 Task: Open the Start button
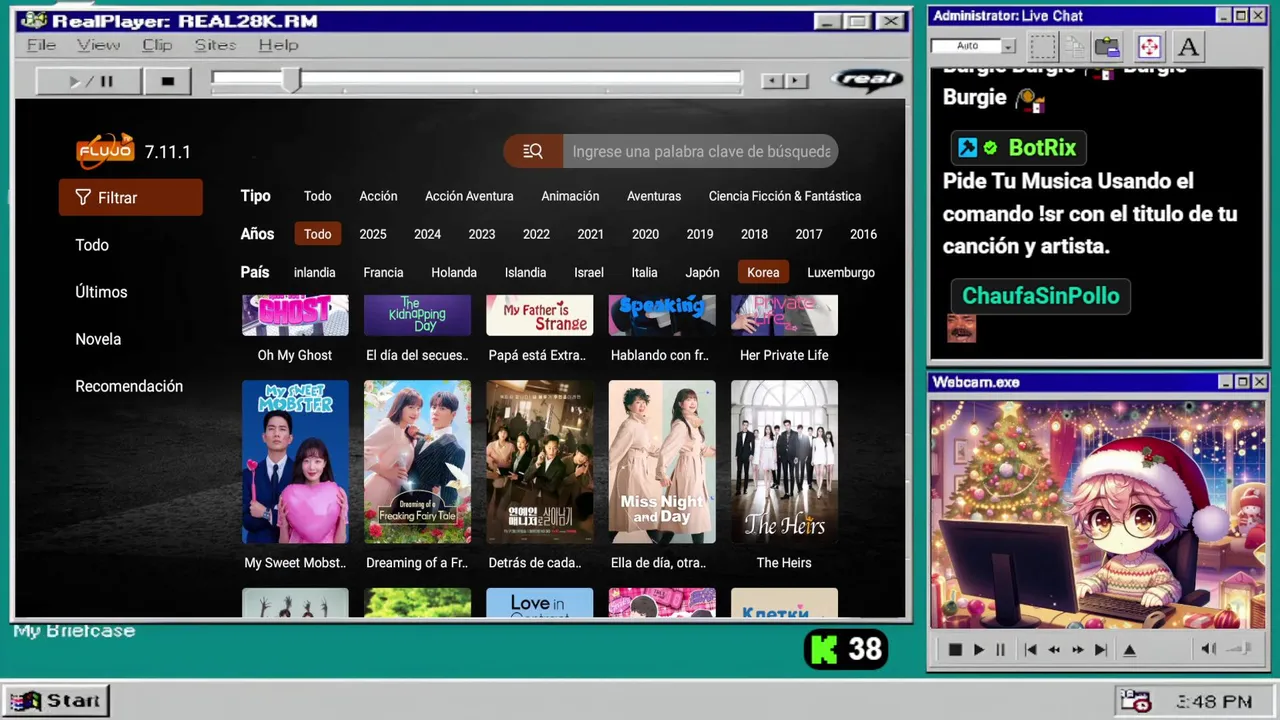point(55,701)
